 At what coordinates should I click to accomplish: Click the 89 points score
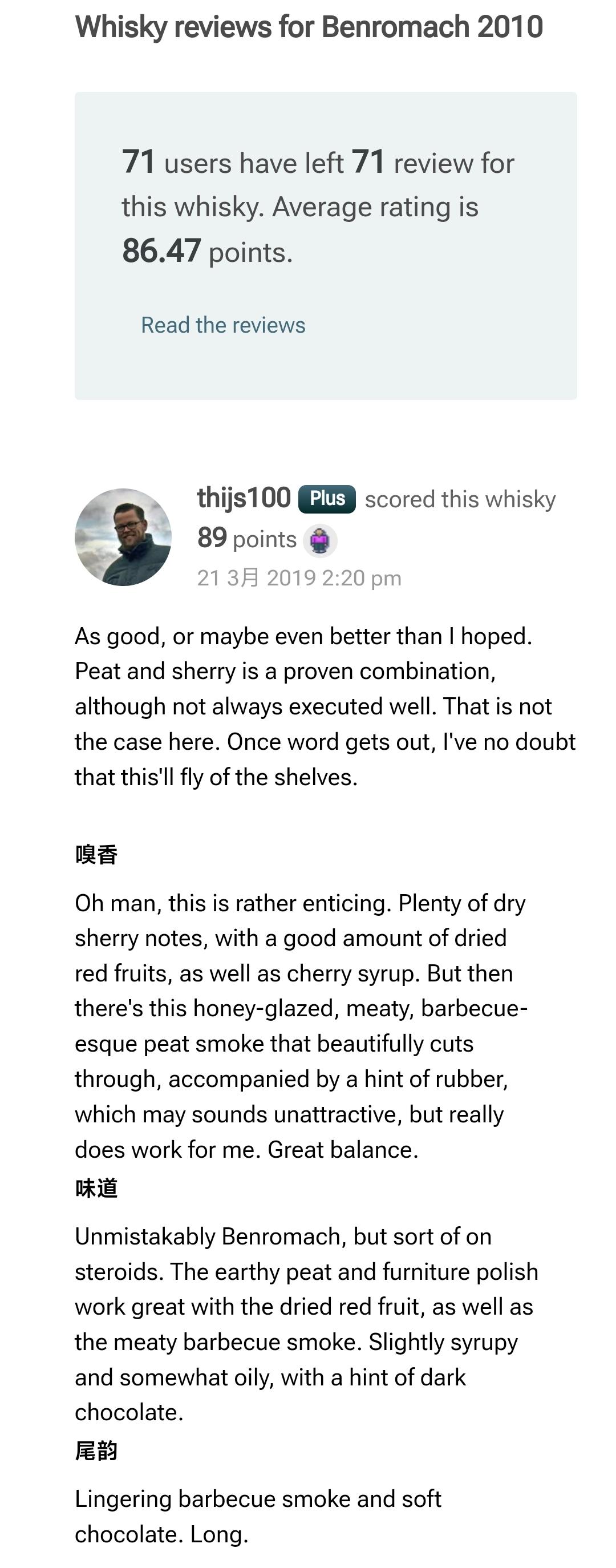(212, 538)
